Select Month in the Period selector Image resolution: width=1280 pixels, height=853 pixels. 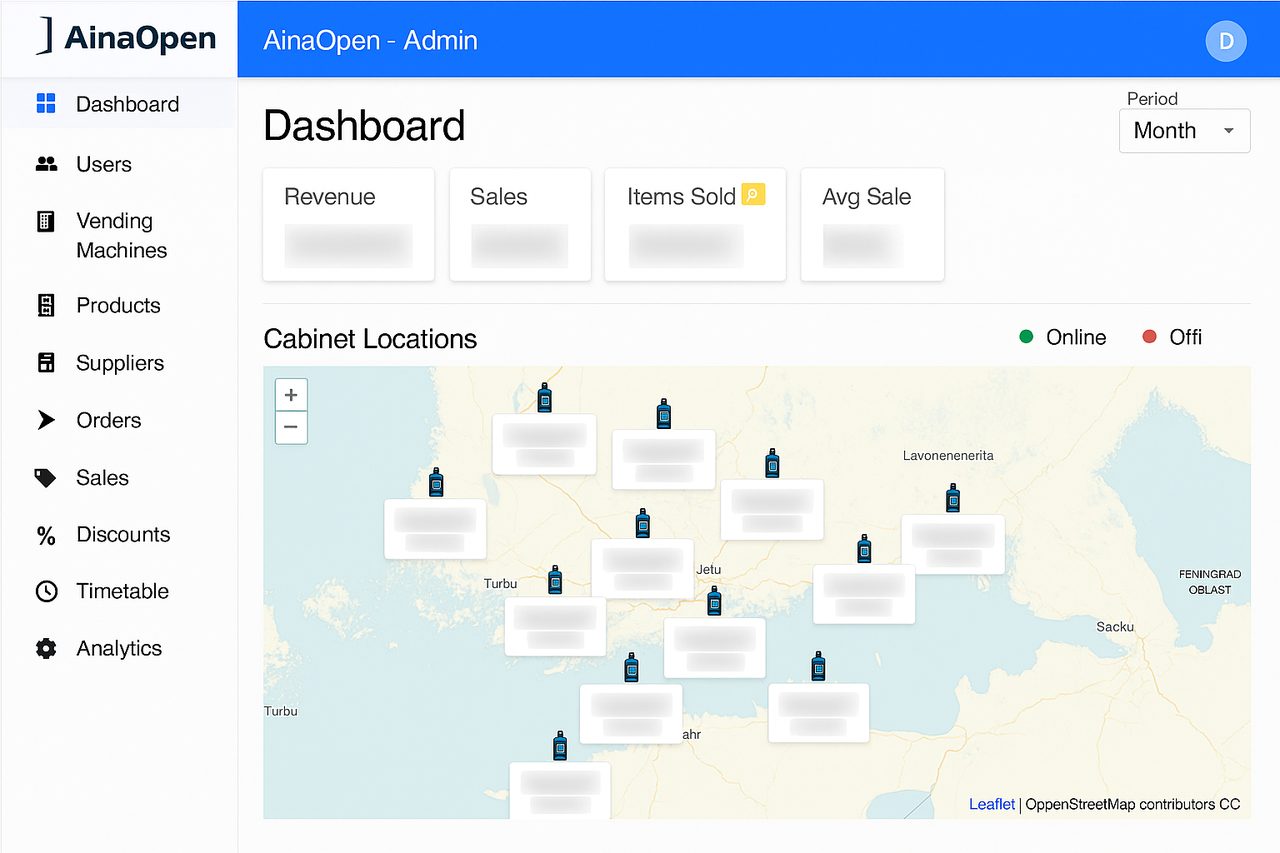coord(1164,130)
